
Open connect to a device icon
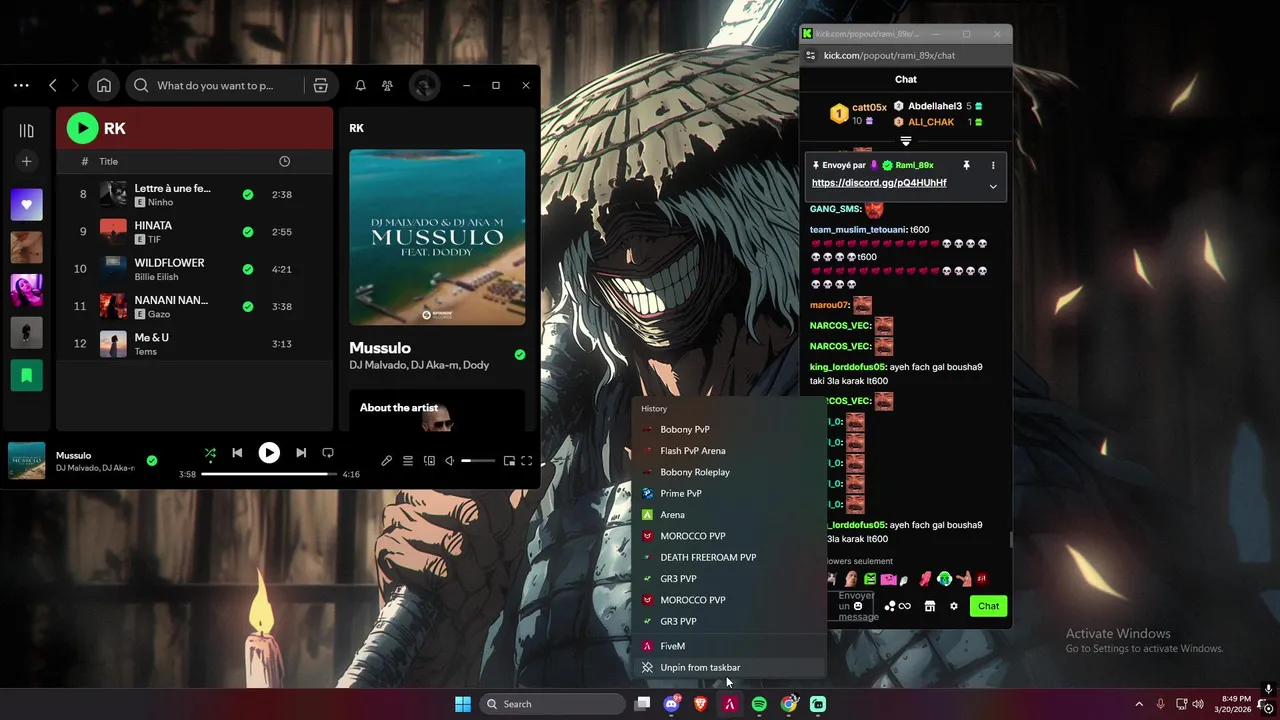coord(429,461)
